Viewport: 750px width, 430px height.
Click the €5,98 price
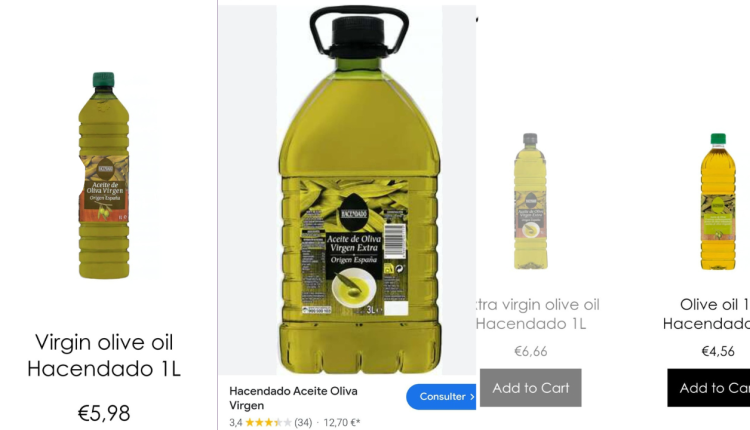pyautogui.click(x=104, y=413)
